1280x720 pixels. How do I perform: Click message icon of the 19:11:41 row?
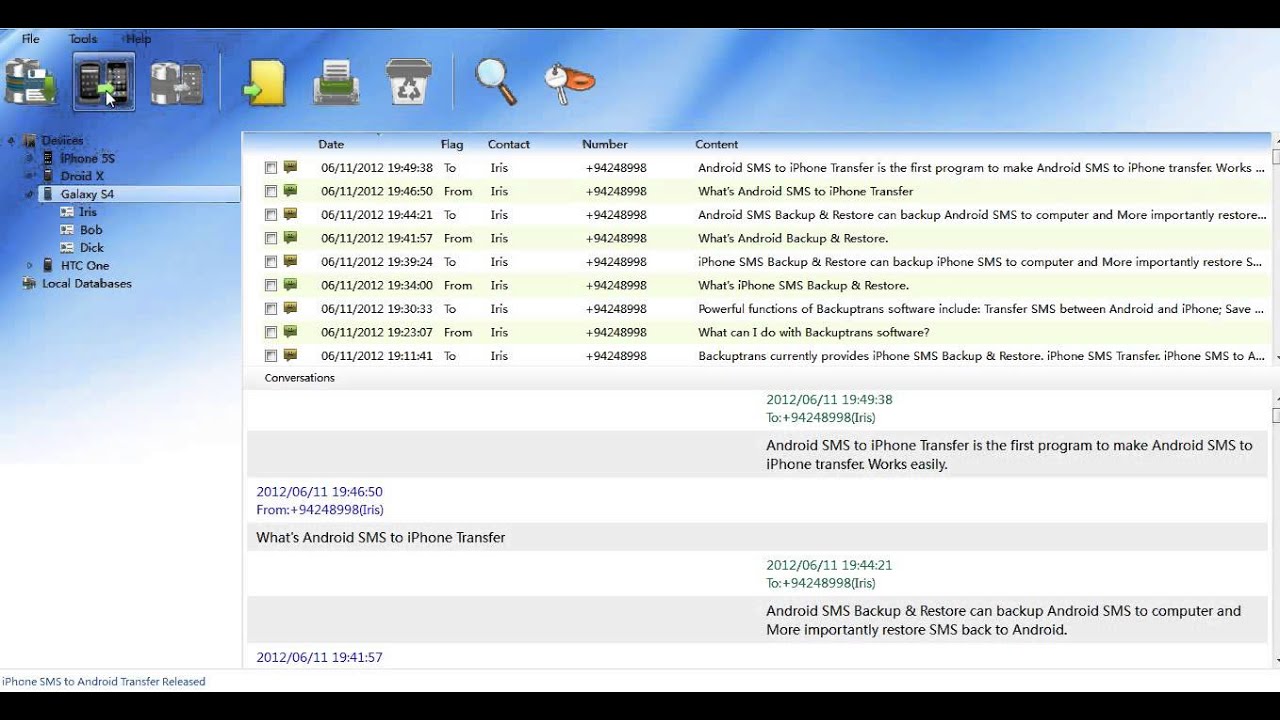coord(290,355)
